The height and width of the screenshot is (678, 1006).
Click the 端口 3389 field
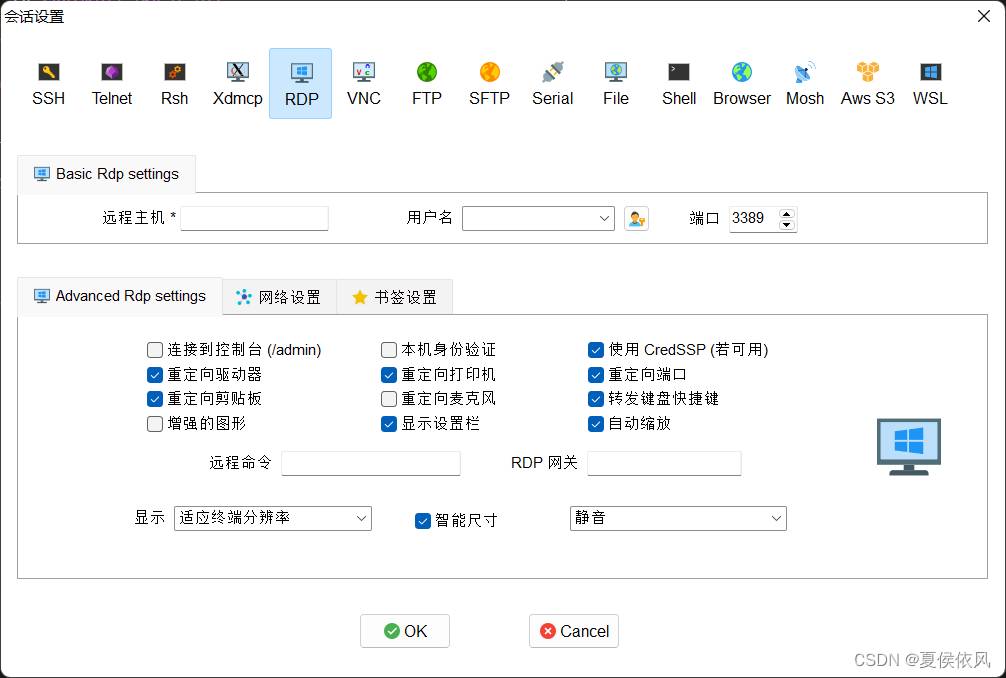pyautogui.click(x=754, y=219)
